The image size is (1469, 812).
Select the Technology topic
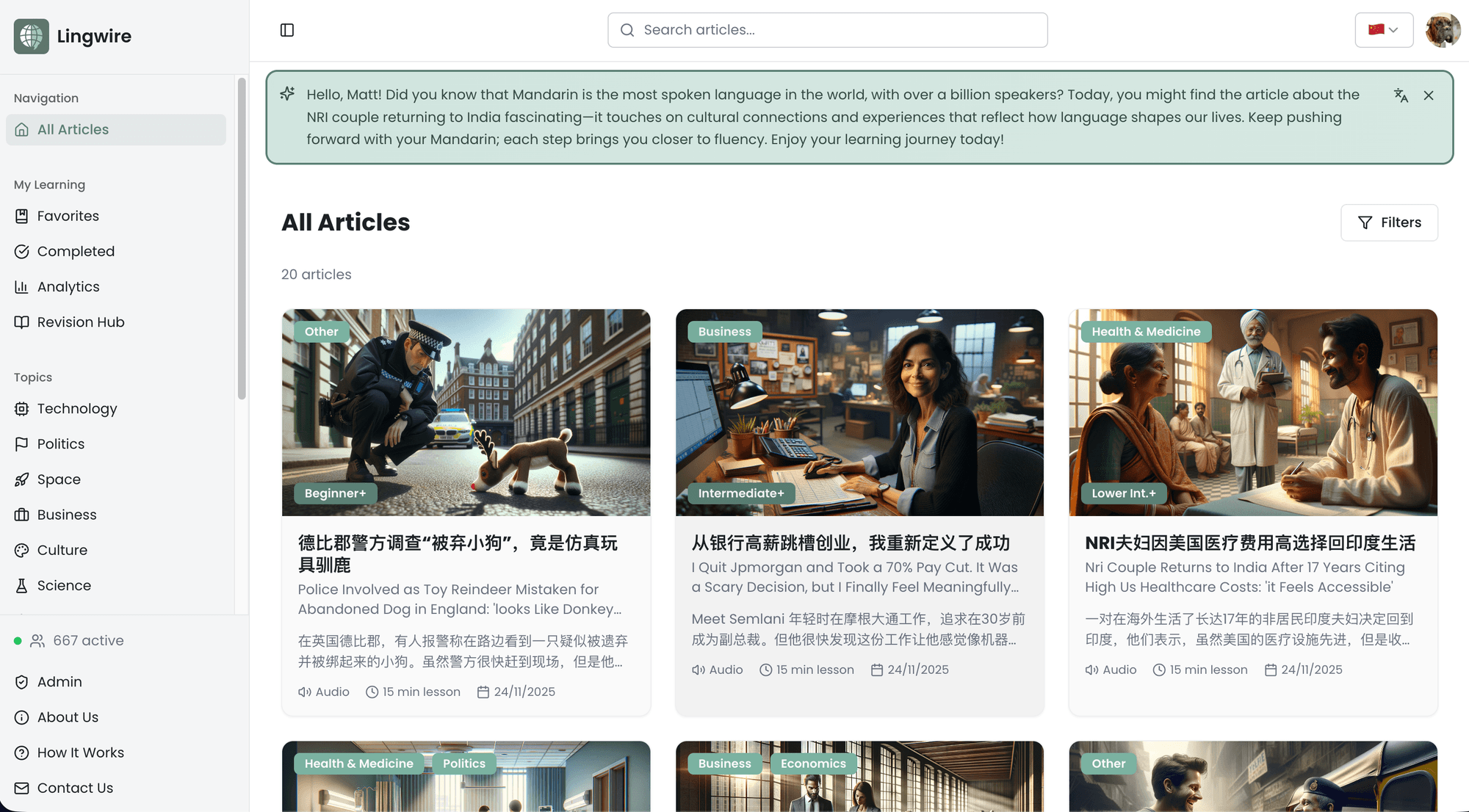click(77, 408)
